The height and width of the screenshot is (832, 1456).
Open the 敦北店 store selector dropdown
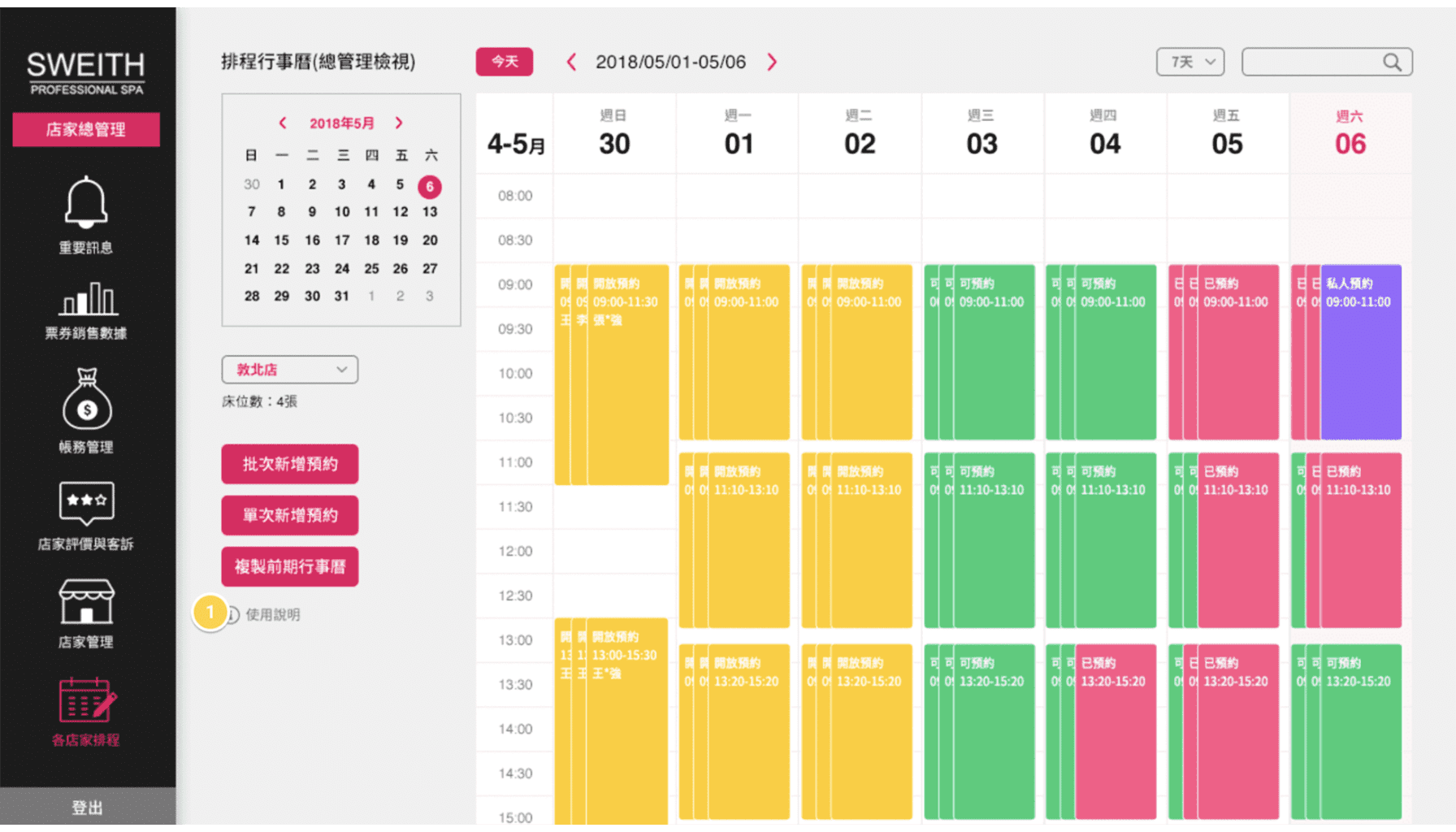[289, 370]
